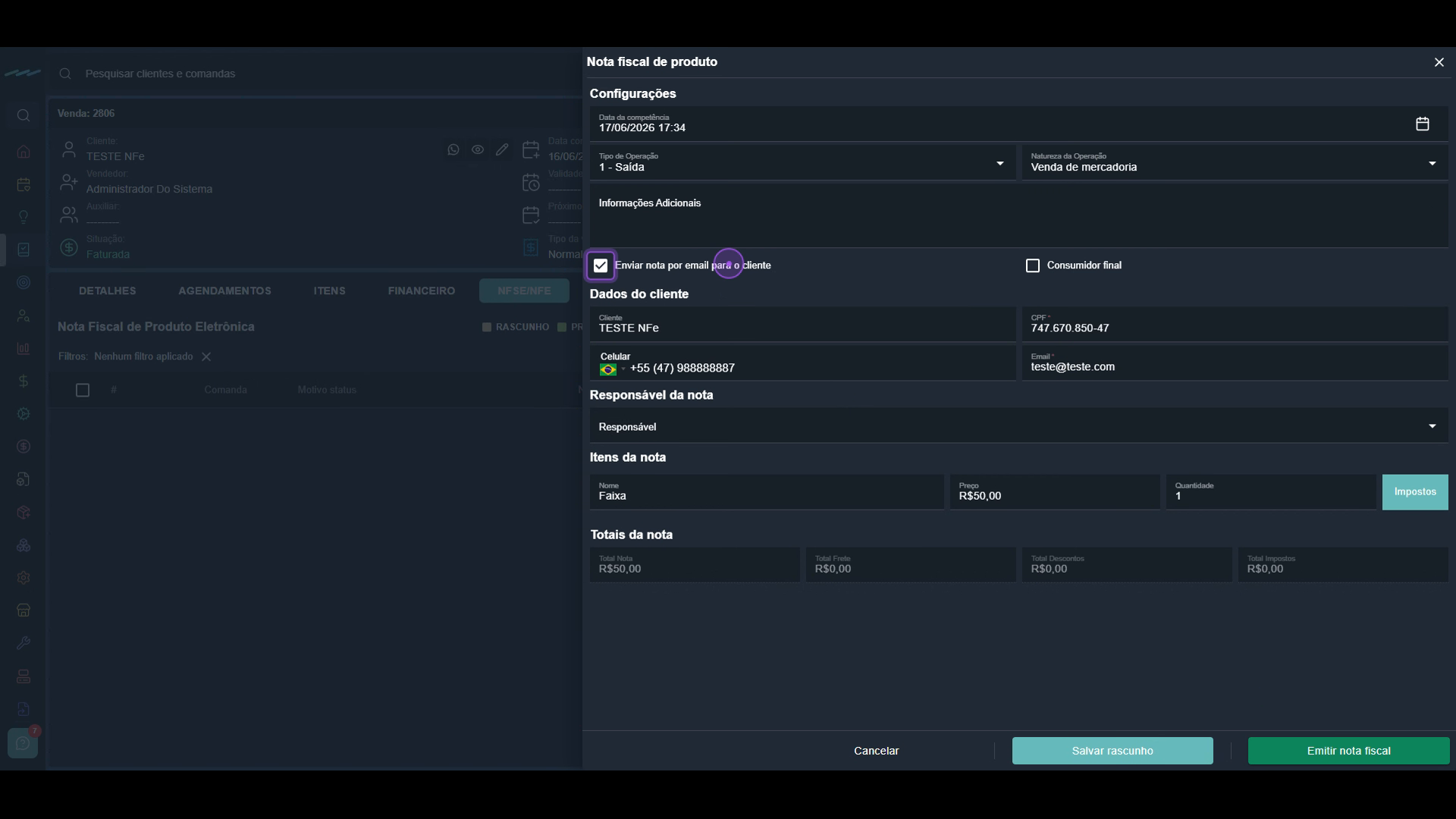This screenshot has height=819, width=1456.
Task: Close the Nota fiscal de produto panel
Action: [x=1439, y=62]
